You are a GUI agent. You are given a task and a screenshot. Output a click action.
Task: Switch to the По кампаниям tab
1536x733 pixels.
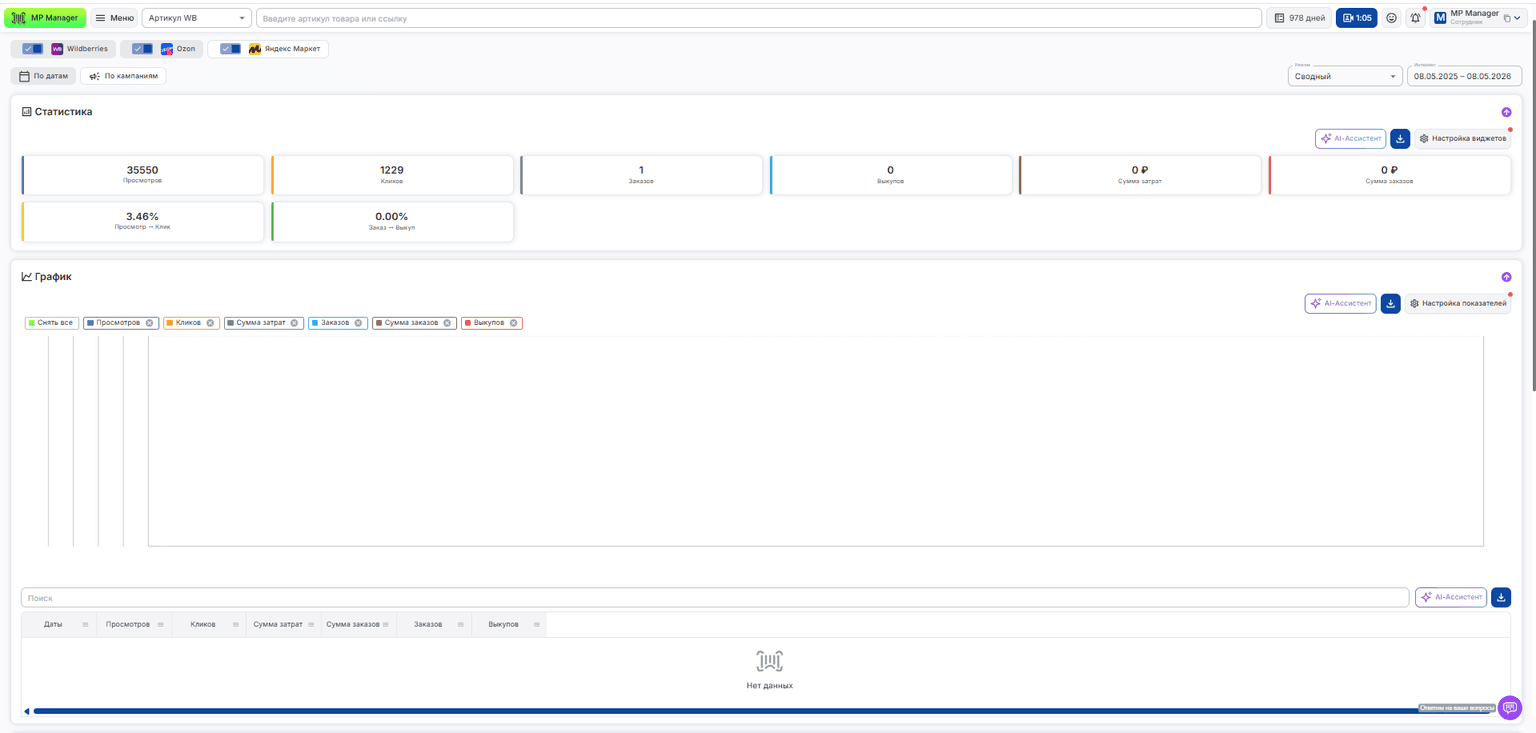click(x=123, y=76)
